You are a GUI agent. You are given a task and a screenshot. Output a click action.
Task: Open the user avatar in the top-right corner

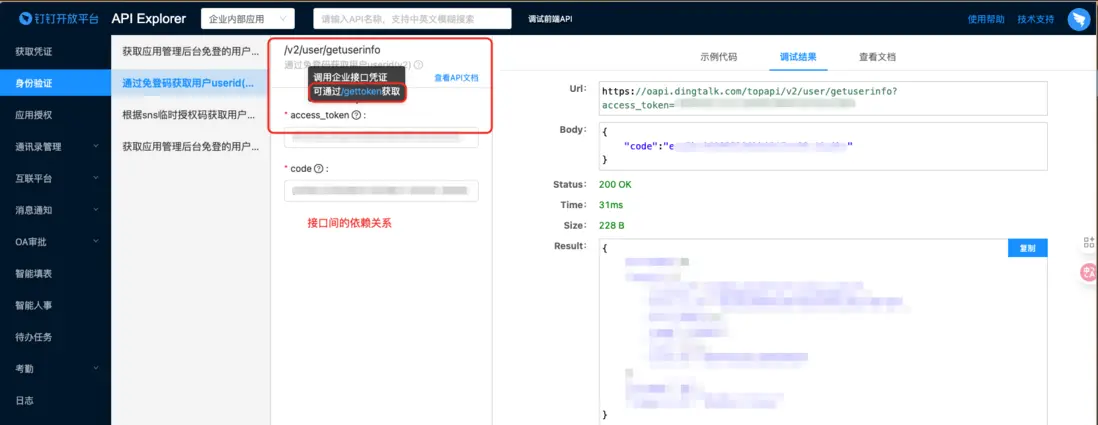[1077, 20]
